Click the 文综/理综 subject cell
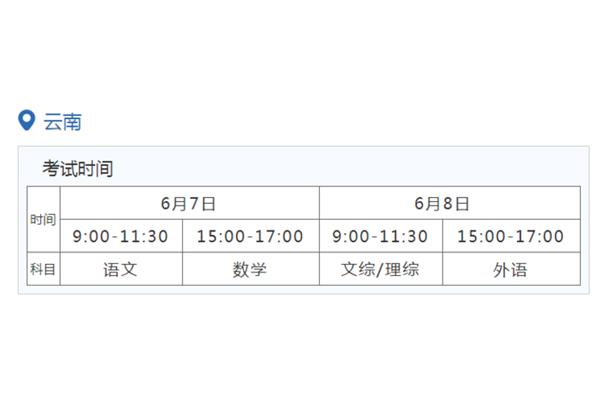This screenshot has height=400, width=600. (381, 269)
